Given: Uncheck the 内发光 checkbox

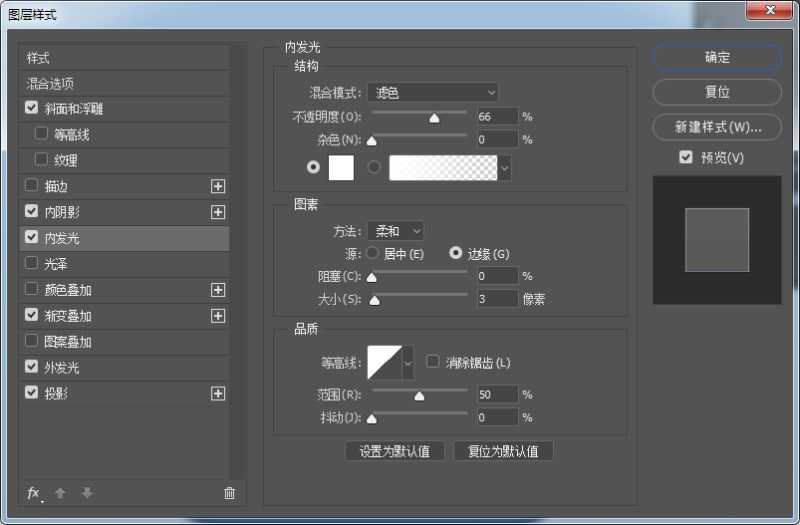Looking at the screenshot, I should tap(32, 237).
